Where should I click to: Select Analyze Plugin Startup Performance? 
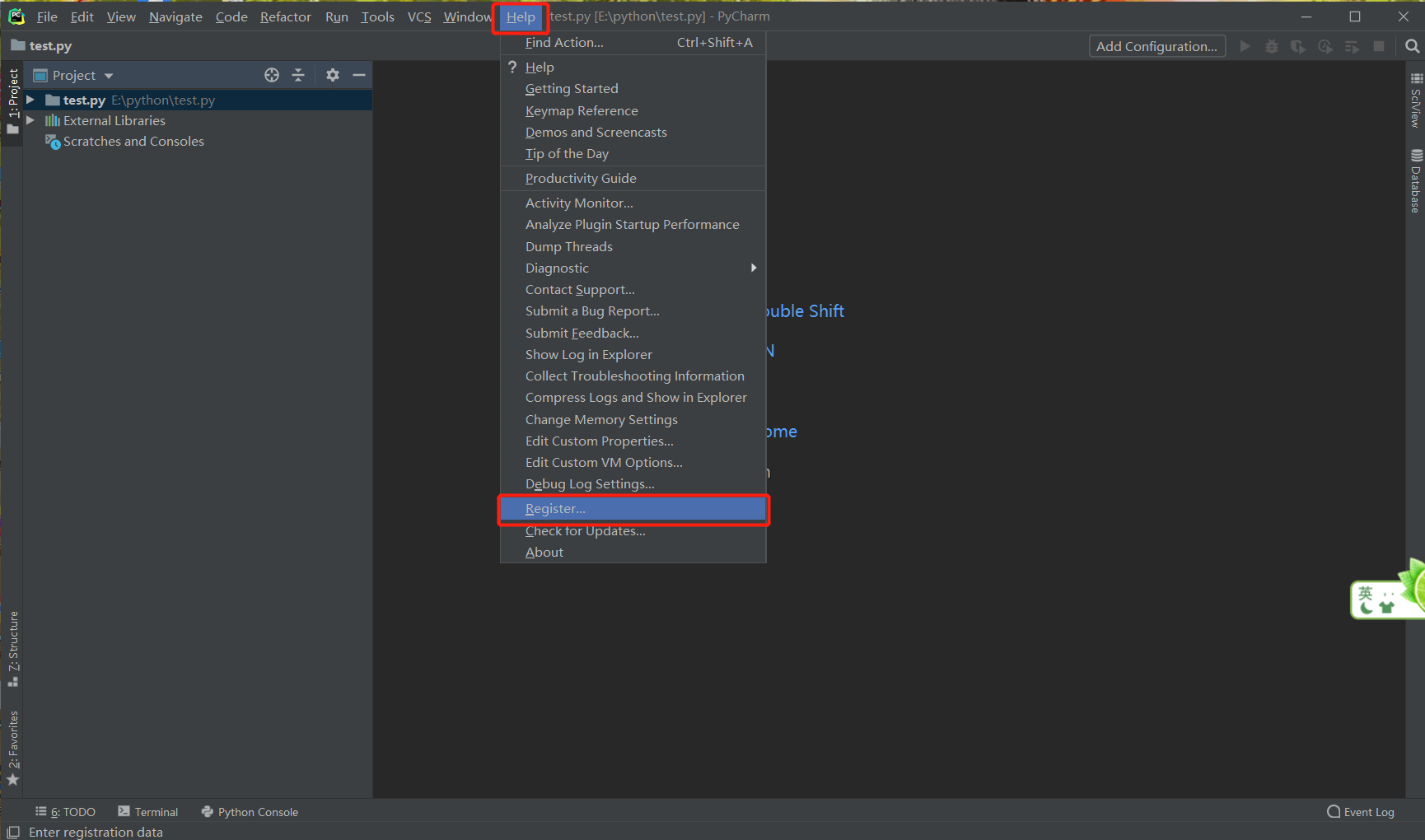click(x=633, y=224)
